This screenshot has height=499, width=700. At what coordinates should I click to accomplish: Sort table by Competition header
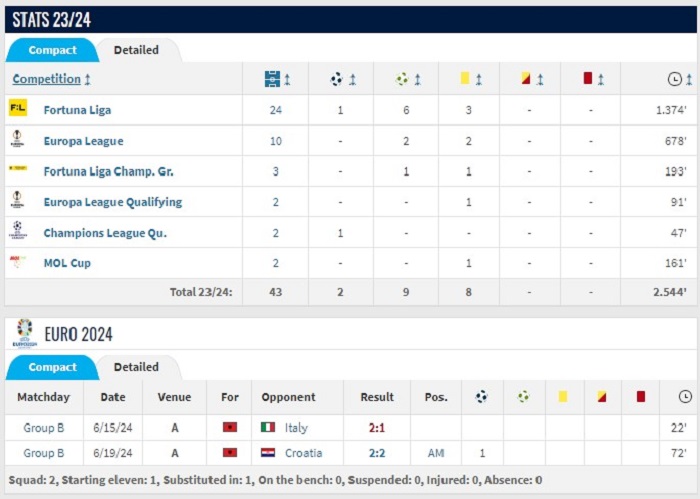pos(46,79)
